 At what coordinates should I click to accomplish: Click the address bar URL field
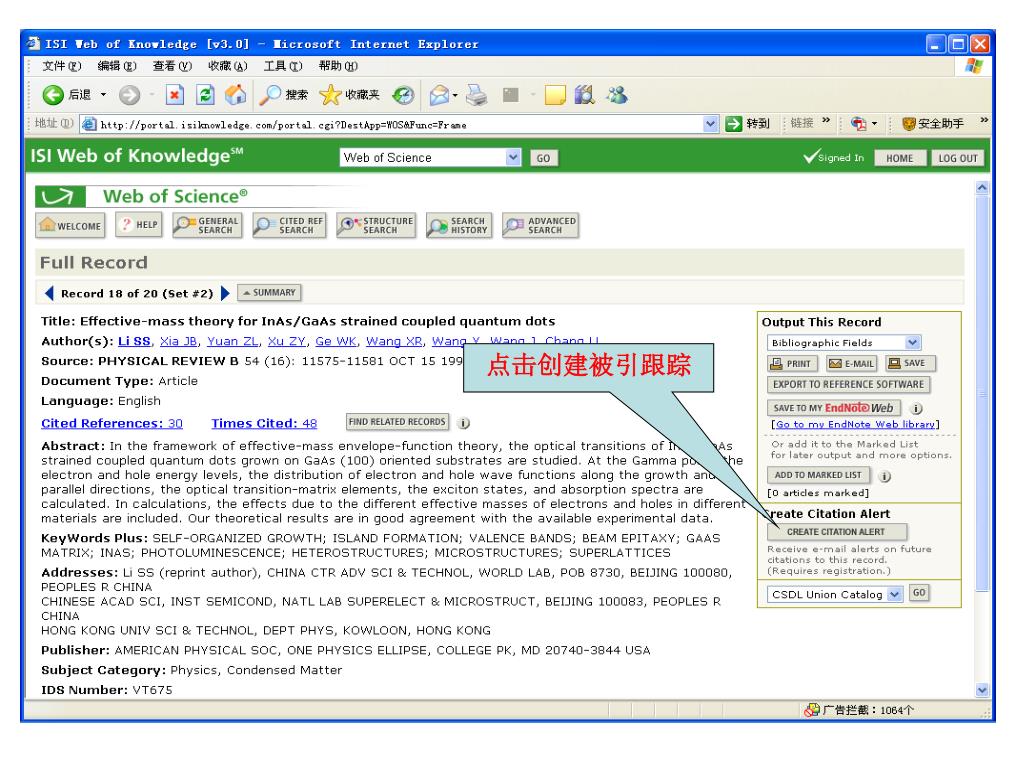[x=399, y=124]
